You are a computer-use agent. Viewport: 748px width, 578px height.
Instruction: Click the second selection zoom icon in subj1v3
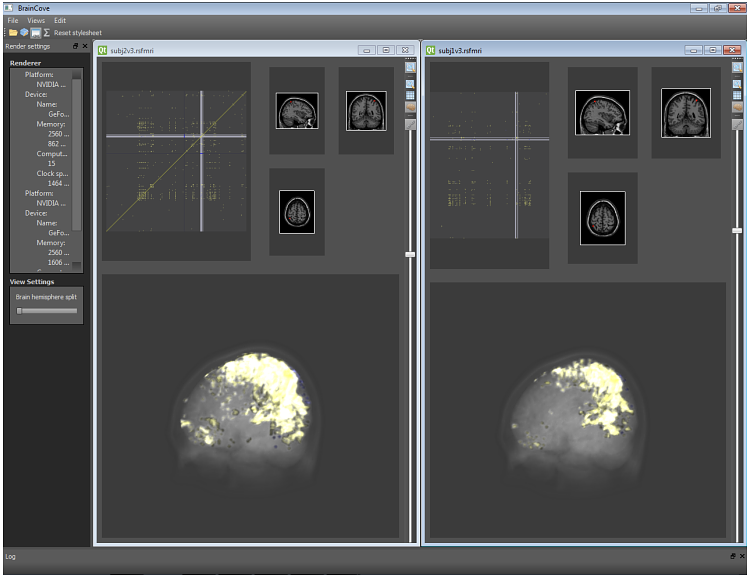click(x=737, y=84)
